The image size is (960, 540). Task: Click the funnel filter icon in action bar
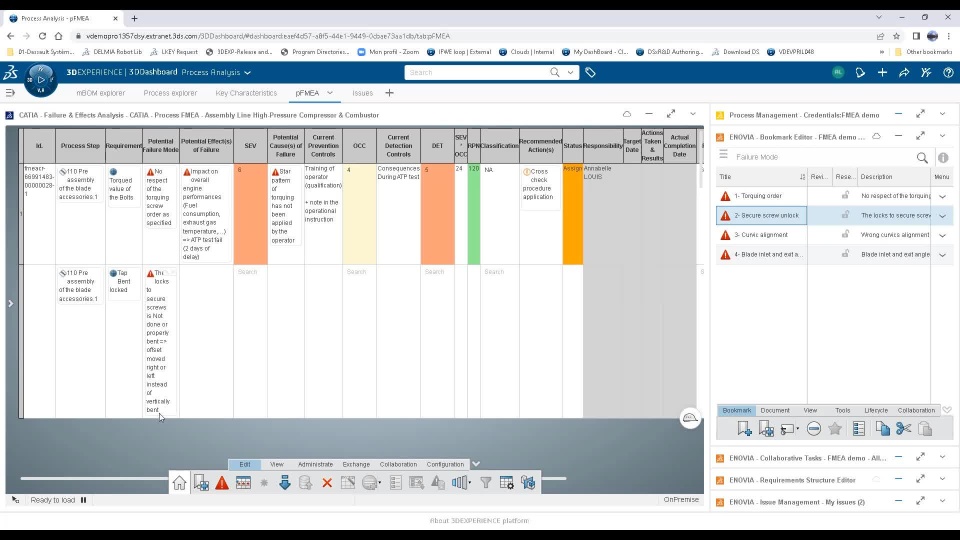486,483
